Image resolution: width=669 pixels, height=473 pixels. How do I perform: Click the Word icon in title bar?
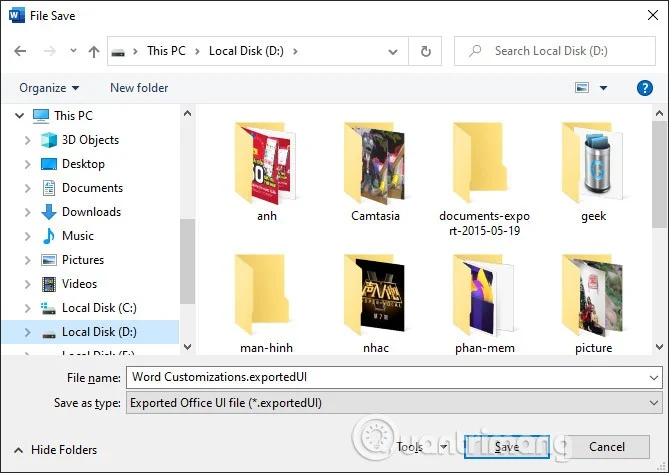point(17,16)
